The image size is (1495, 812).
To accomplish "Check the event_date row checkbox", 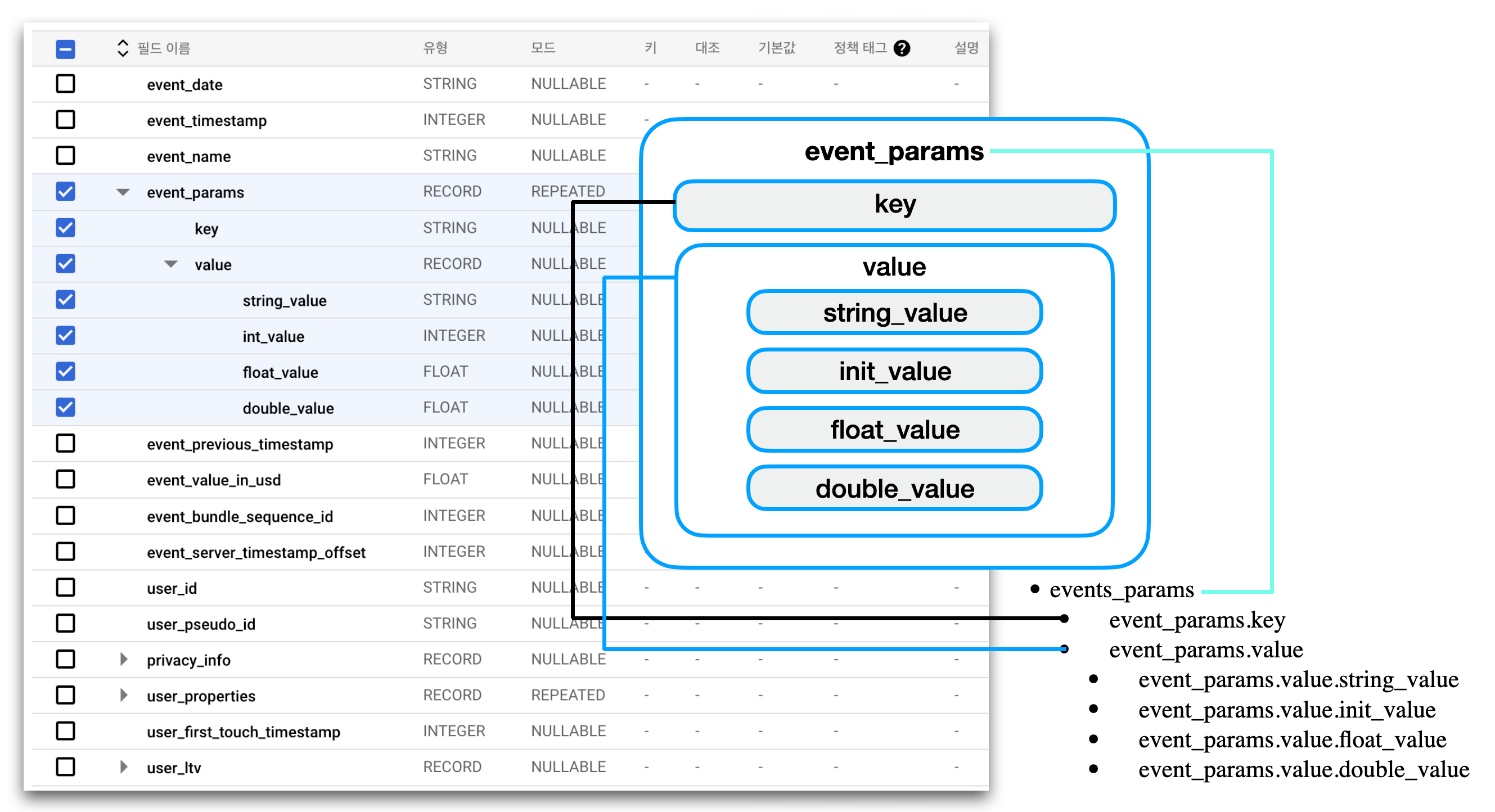I will tap(66, 84).
